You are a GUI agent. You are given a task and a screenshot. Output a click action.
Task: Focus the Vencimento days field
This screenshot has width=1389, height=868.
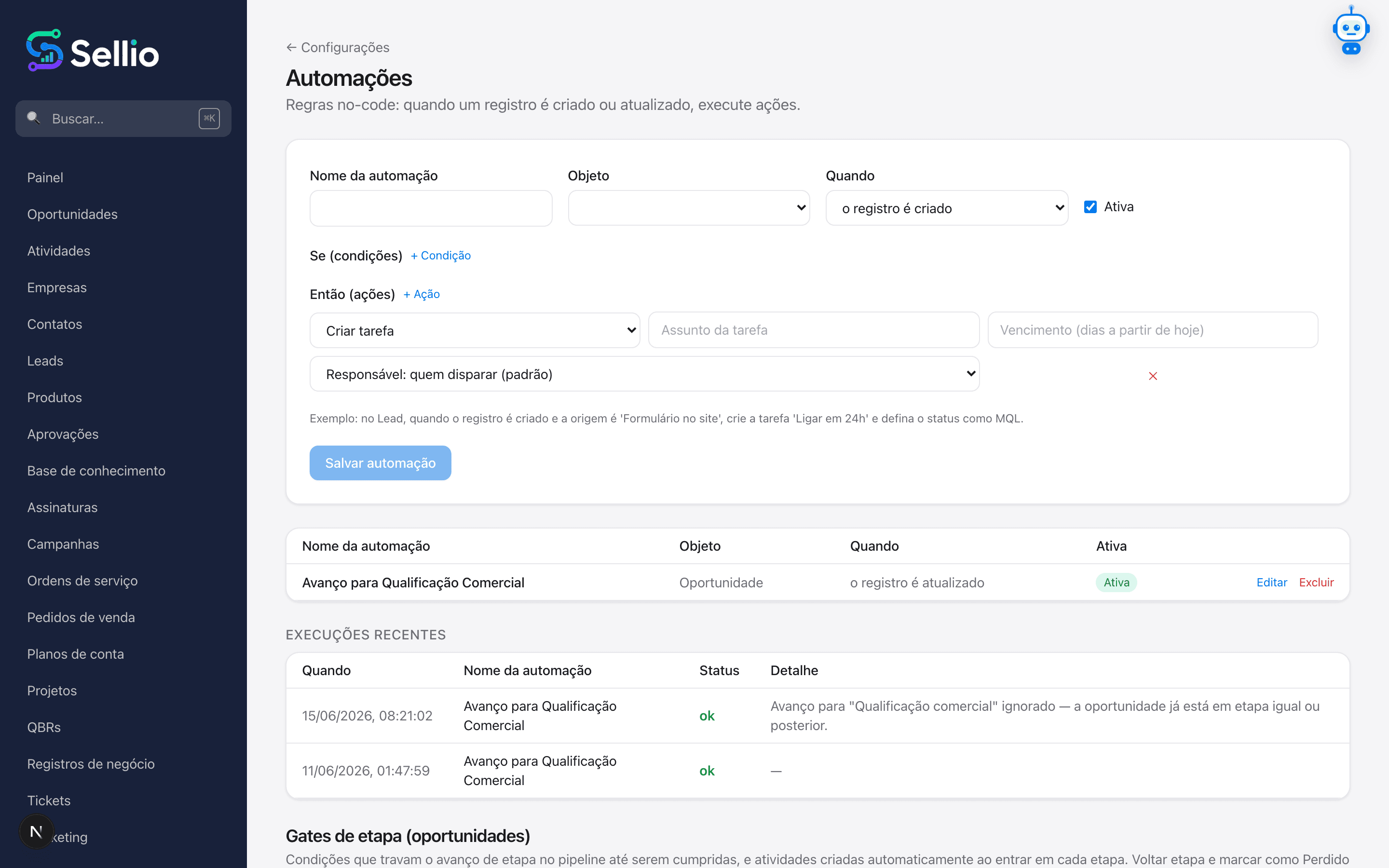(1153, 330)
